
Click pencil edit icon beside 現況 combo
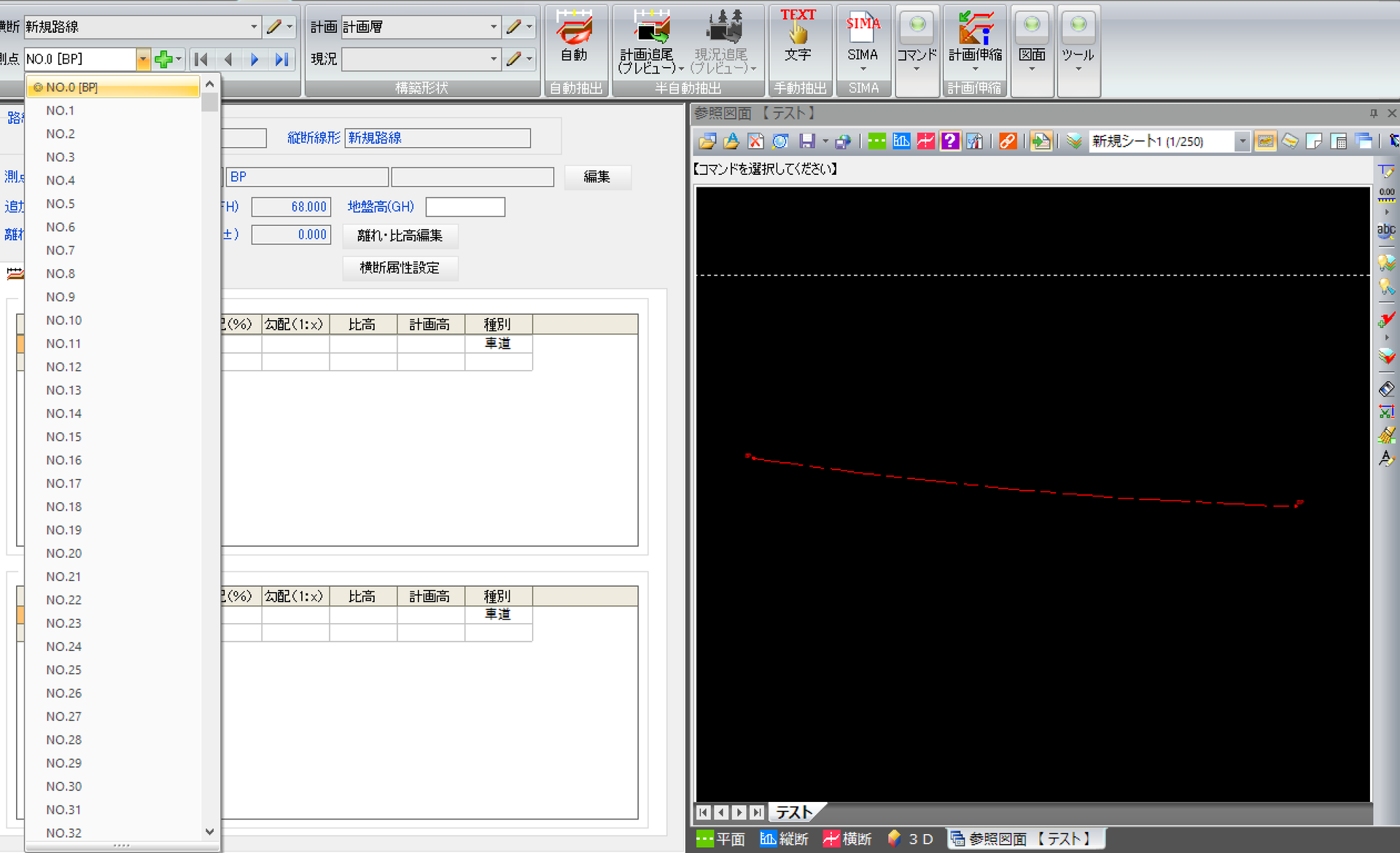click(x=514, y=59)
